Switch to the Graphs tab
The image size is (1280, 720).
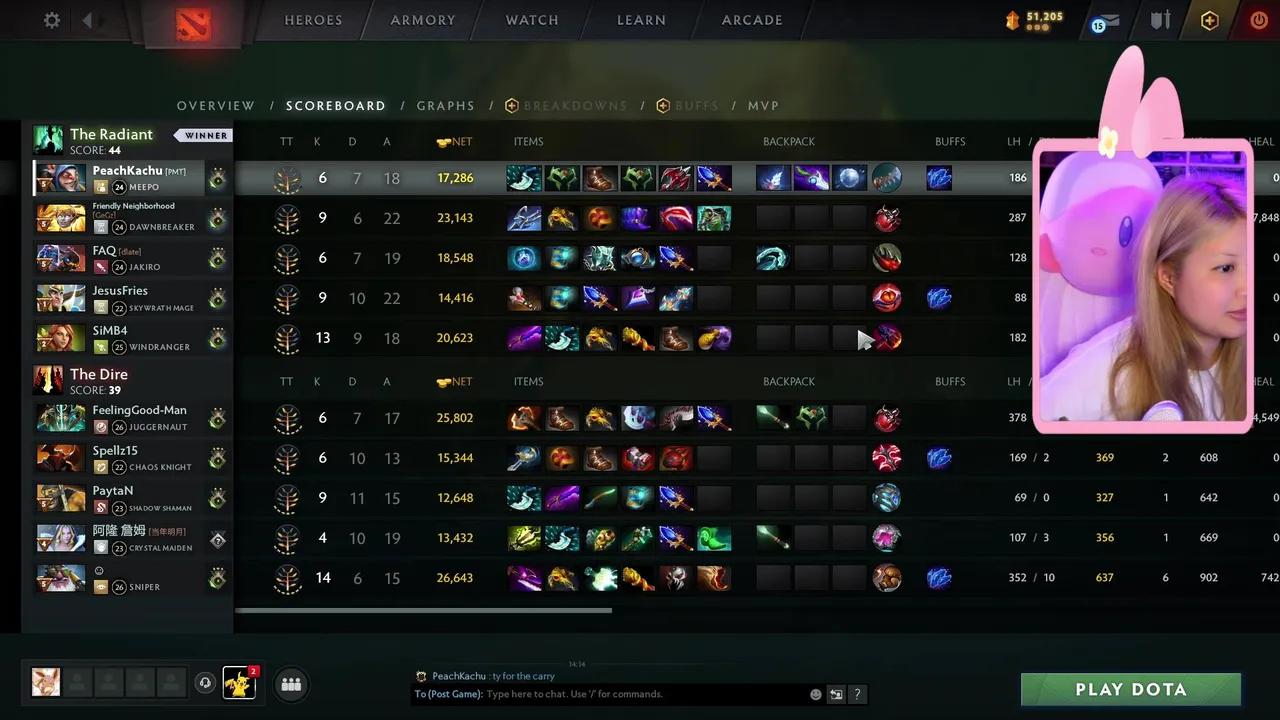click(446, 106)
